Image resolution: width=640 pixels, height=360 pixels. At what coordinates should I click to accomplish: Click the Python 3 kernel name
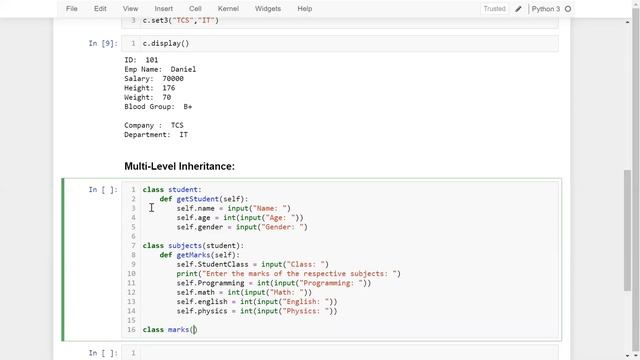[x=546, y=9]
